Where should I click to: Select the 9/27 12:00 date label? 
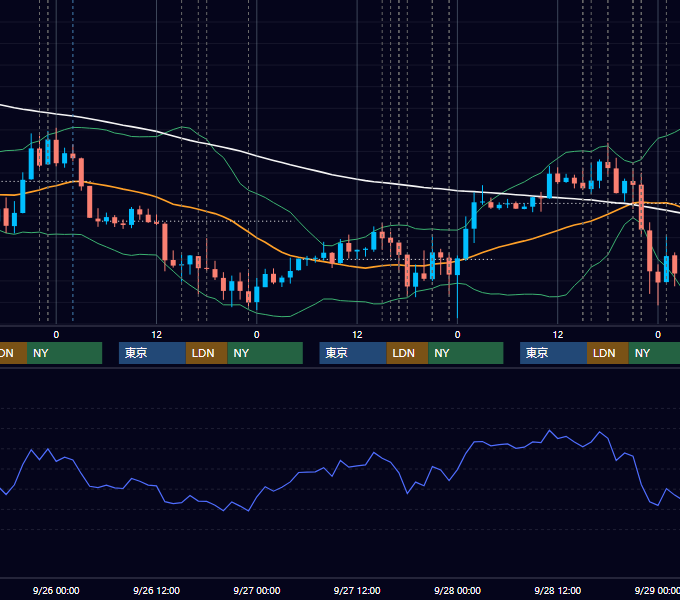[x=357, y=590]
